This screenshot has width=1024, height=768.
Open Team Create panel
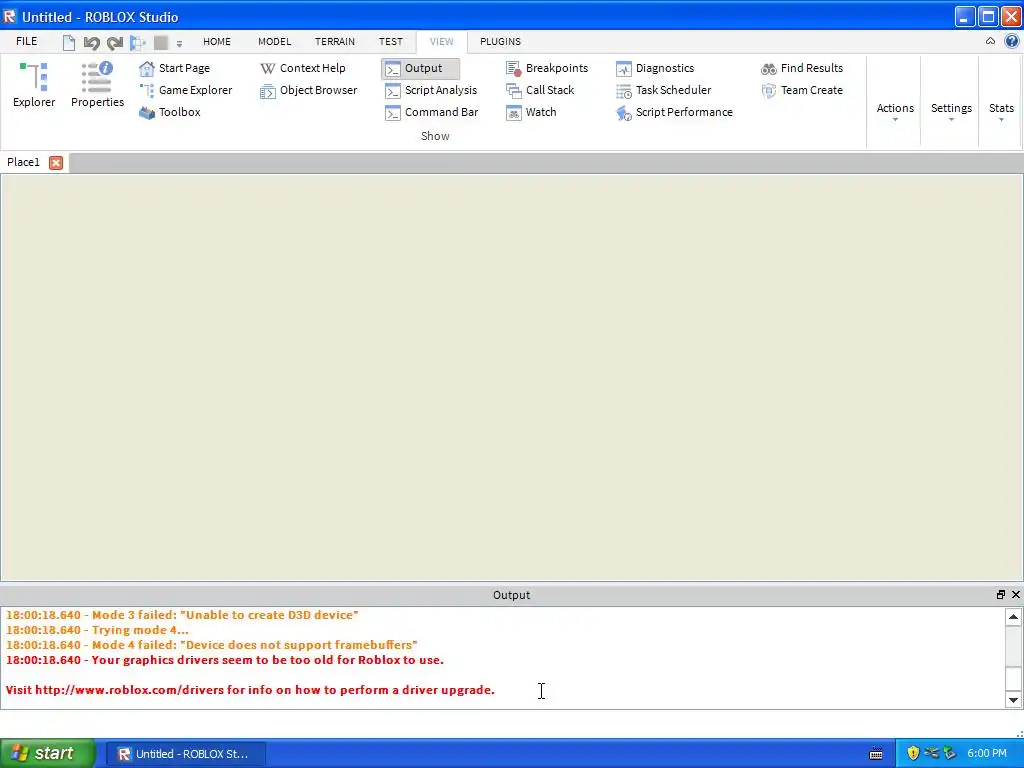pyautogui.click(x=802, y=90)
